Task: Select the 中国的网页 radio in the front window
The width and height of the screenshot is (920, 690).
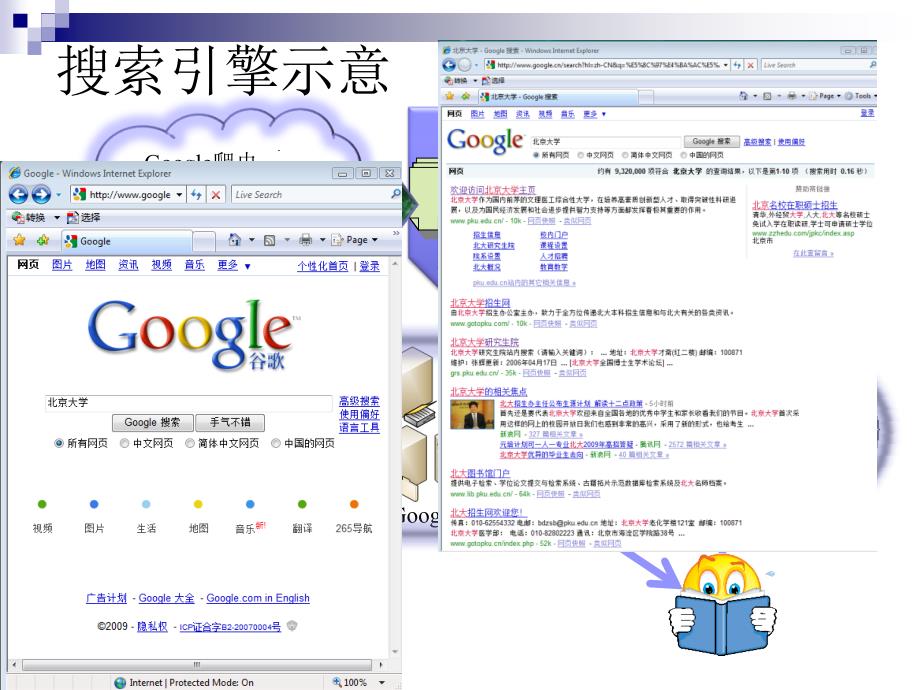Action: coord(276,443)
